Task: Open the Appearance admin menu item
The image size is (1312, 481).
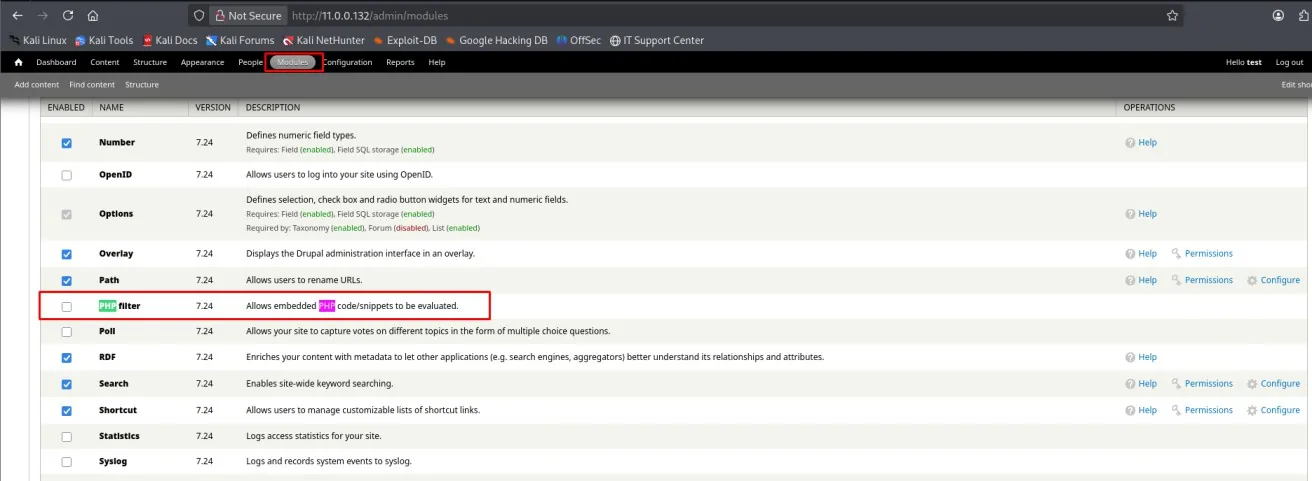Action: 202,62
